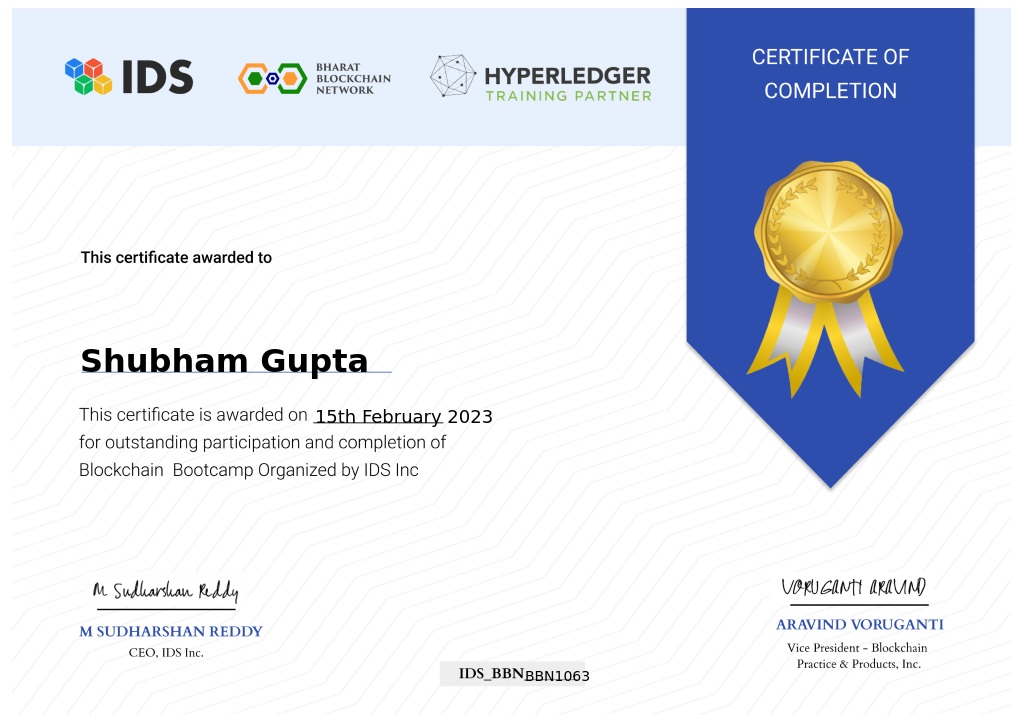Click the M SUDHARSHAN REDDY printed name

171,632
